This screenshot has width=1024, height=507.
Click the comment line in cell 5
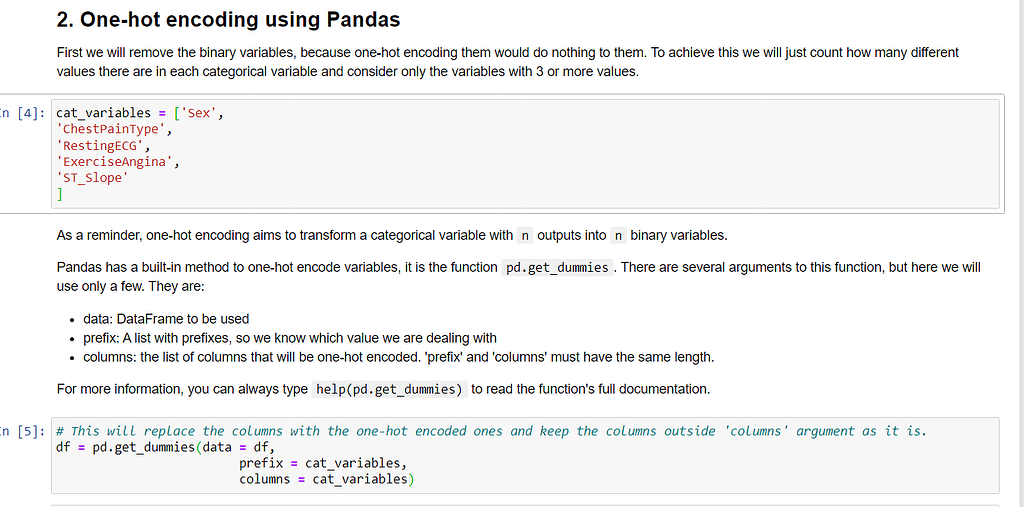click(x=491, y=431)
